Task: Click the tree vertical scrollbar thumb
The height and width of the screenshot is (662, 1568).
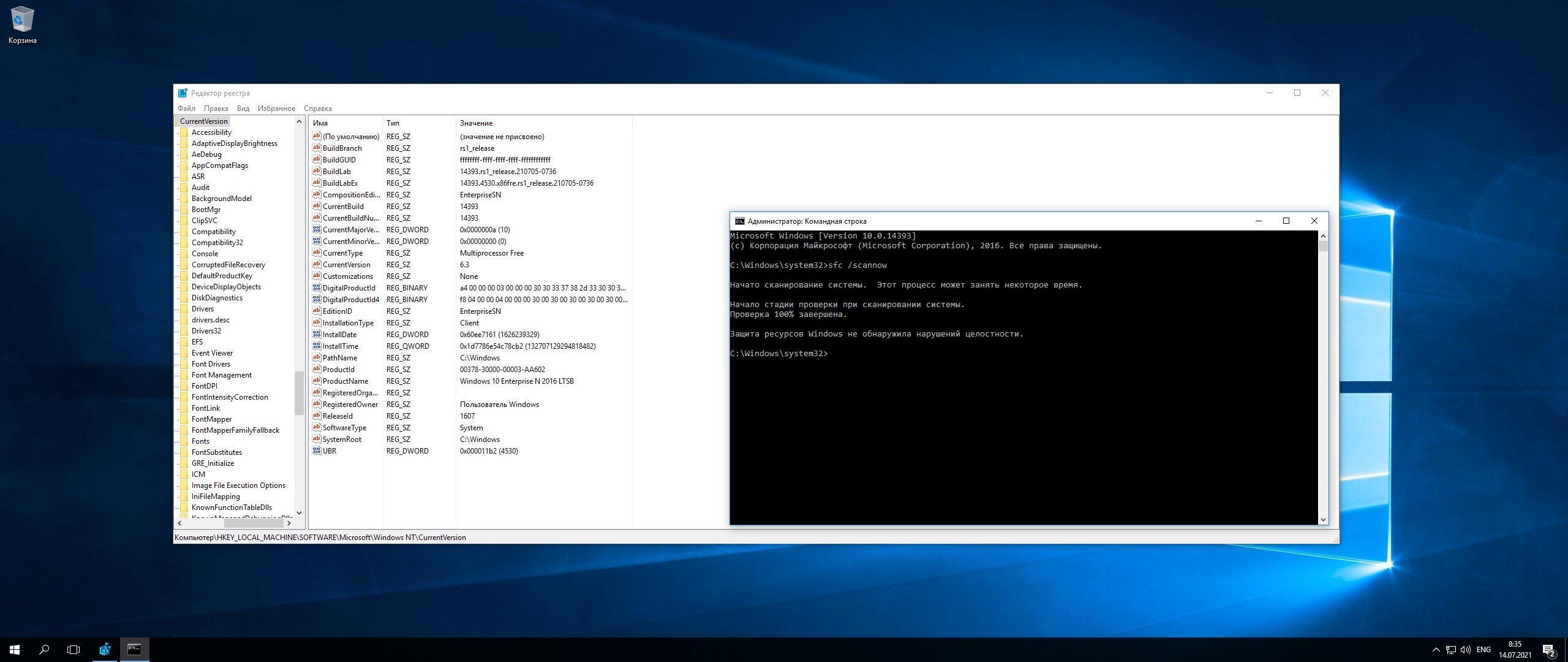Action: [x=299, y=393]
